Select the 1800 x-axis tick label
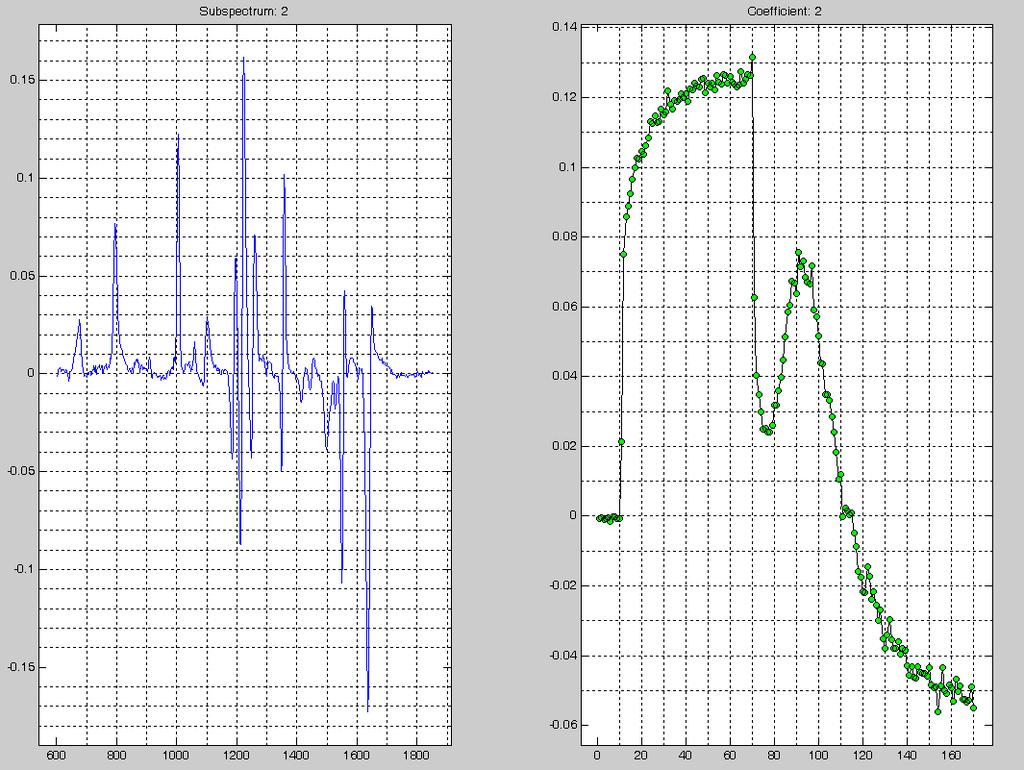Viewport: 1024px width, 770px height. pyautogui.click(x=417, y=755)
